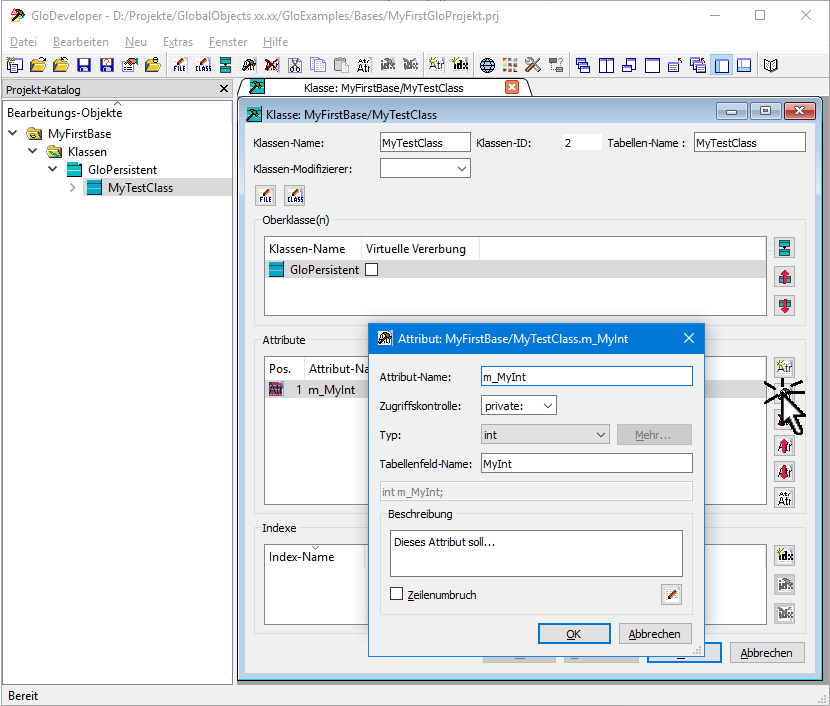
Task: Click the Tabellen-Name input field
Action: (750, 142)
